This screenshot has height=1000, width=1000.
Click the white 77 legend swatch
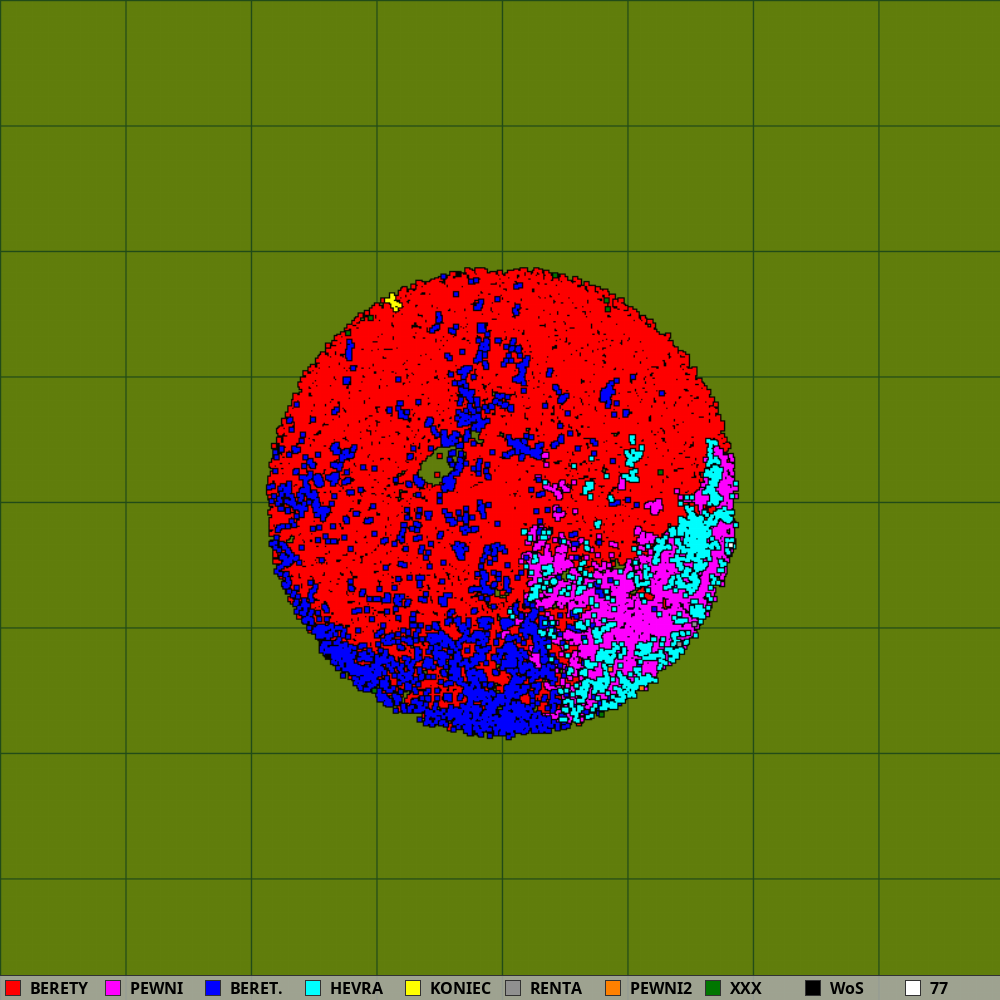[x=913, y=988]
